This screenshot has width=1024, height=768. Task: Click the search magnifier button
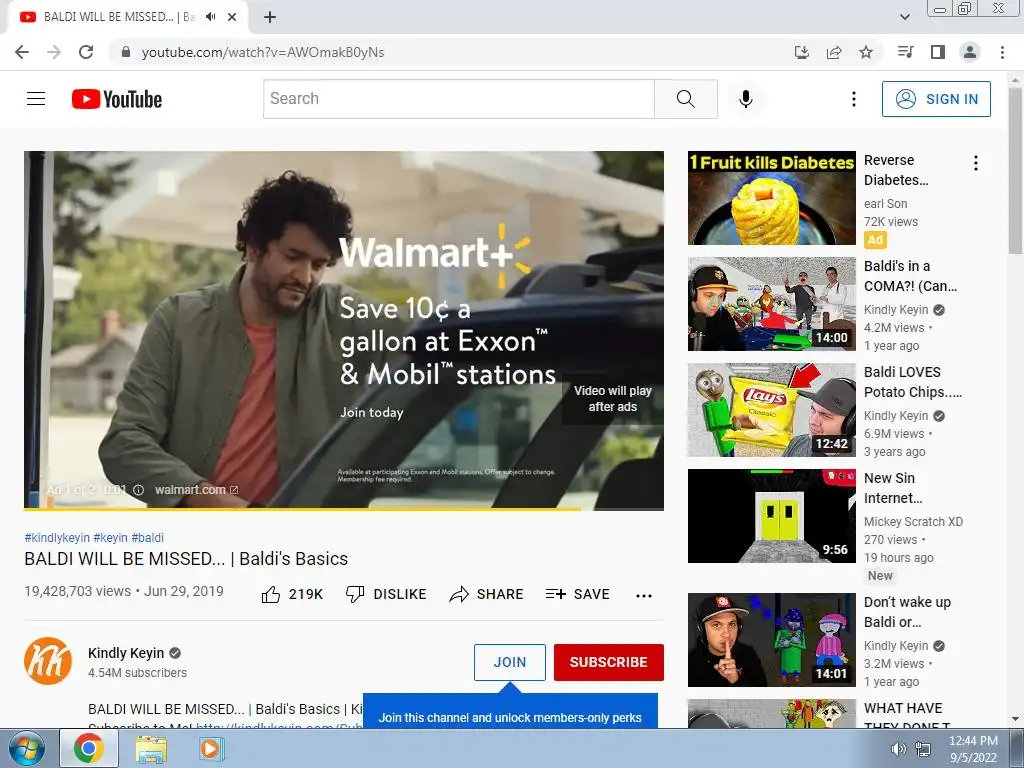tap(686, 99)
